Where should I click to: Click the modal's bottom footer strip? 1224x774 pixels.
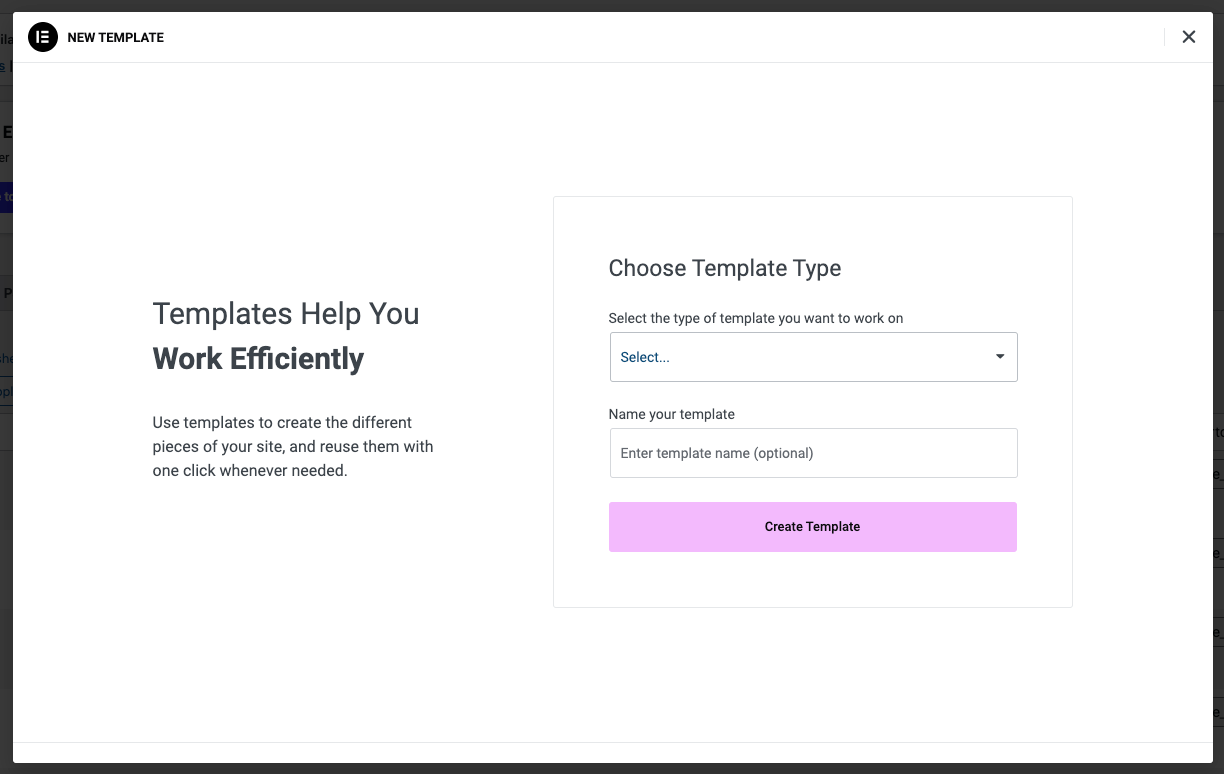612,753
